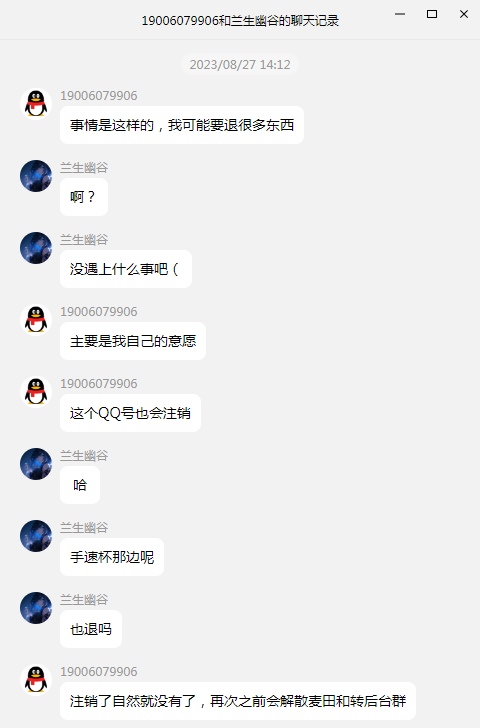Maximize the chat record window
The width and height of the screenshot is (480, 728).
pos(432,14)
